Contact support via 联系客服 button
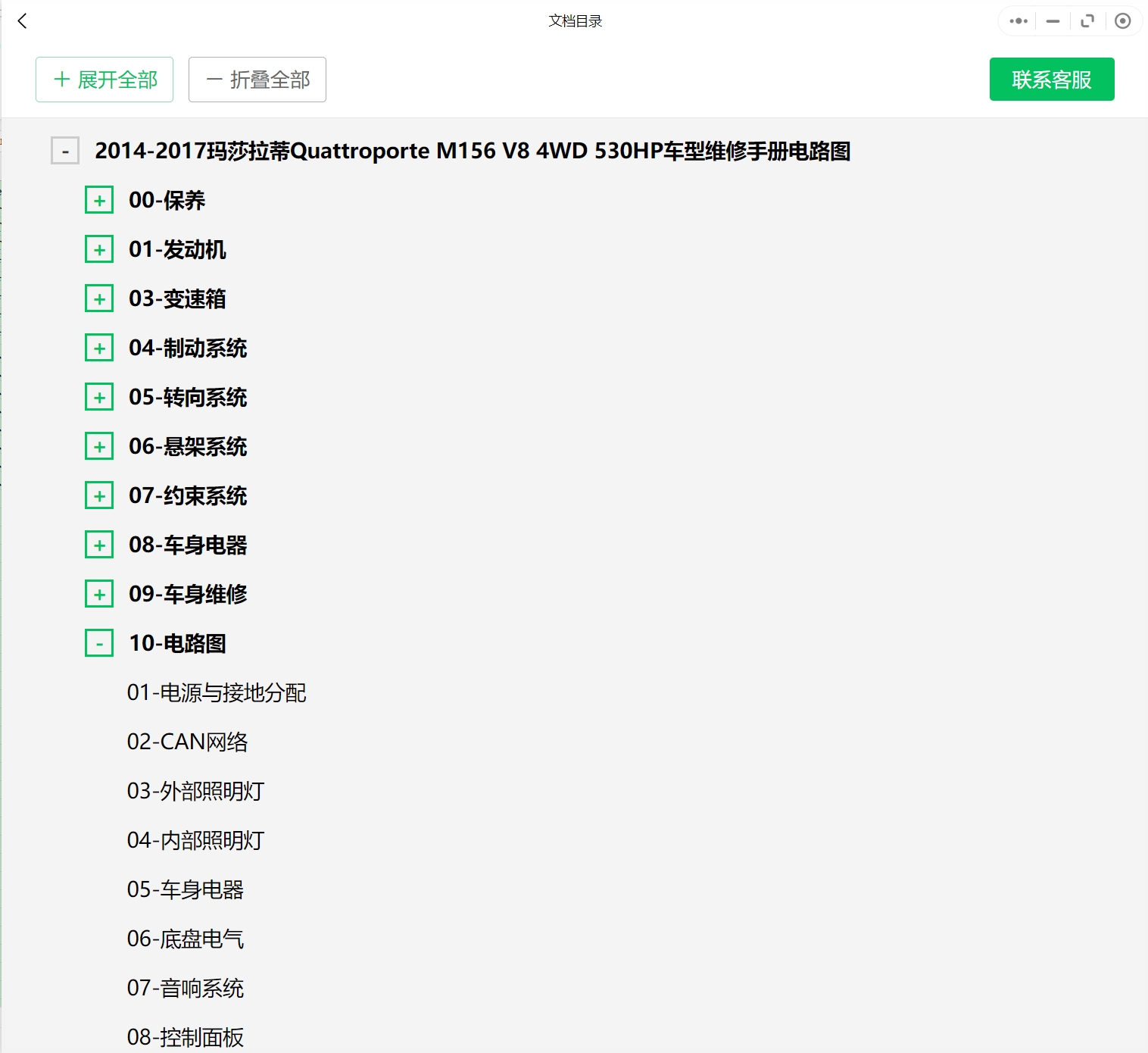The height and width of the screenshot is (1053, 1148). 1051,80
